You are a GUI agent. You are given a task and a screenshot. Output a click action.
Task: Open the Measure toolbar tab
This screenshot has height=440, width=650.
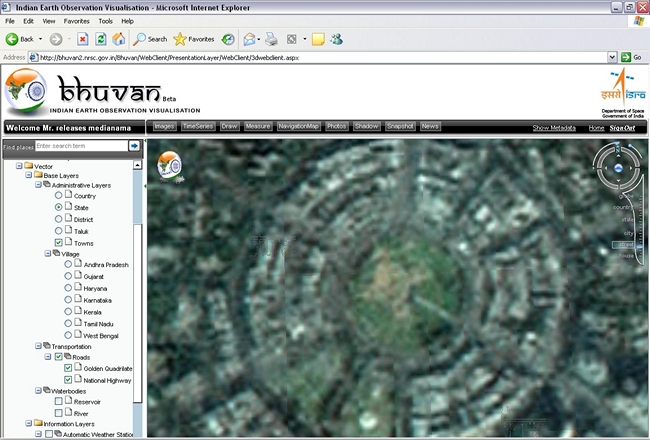[258, 127]
